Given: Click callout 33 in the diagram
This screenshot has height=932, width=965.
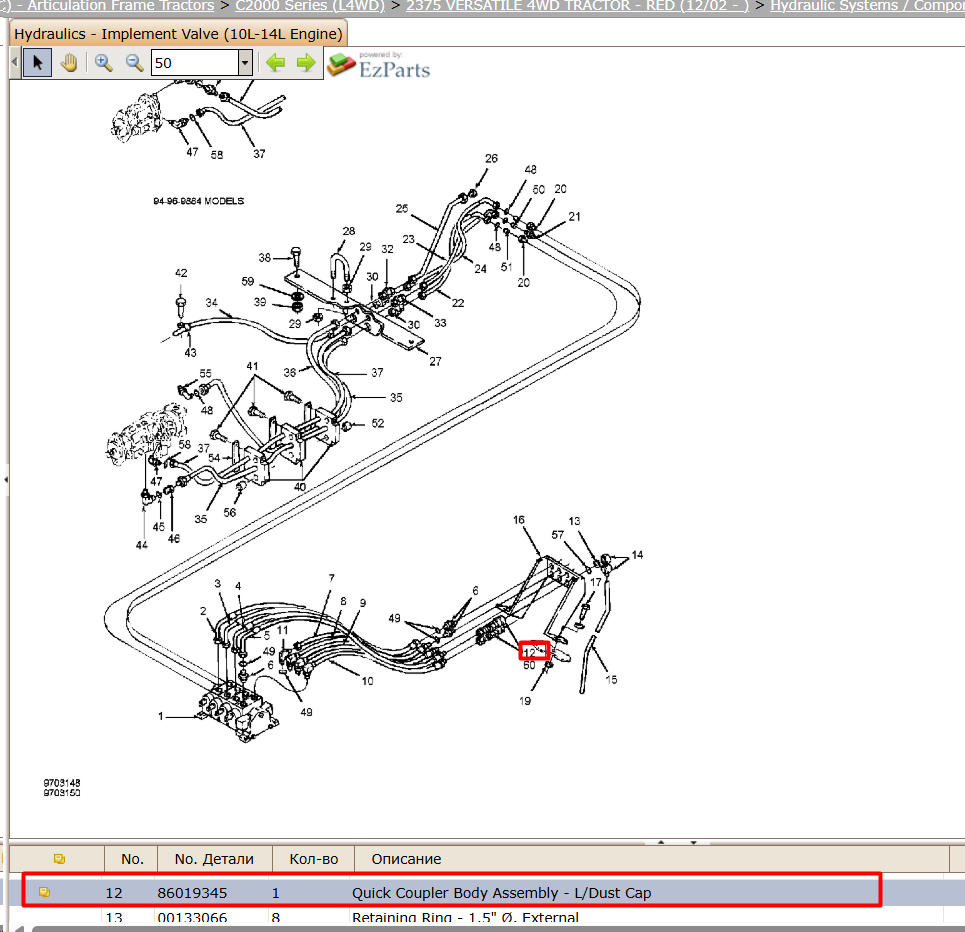Looking at the screenshot, I should pyautogui.click(x=440, y=323).
